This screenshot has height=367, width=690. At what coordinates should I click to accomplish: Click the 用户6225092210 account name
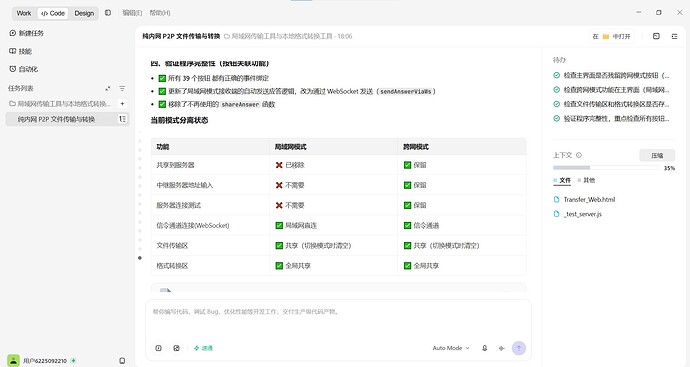[45, 361]
